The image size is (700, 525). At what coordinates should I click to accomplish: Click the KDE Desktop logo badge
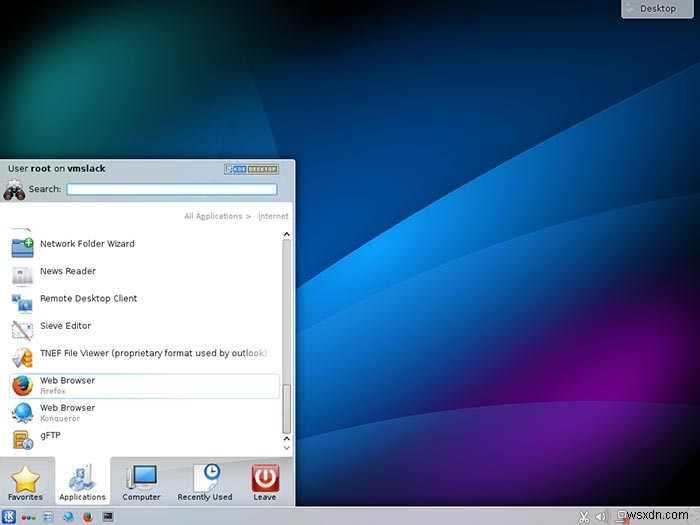[251, 169]
